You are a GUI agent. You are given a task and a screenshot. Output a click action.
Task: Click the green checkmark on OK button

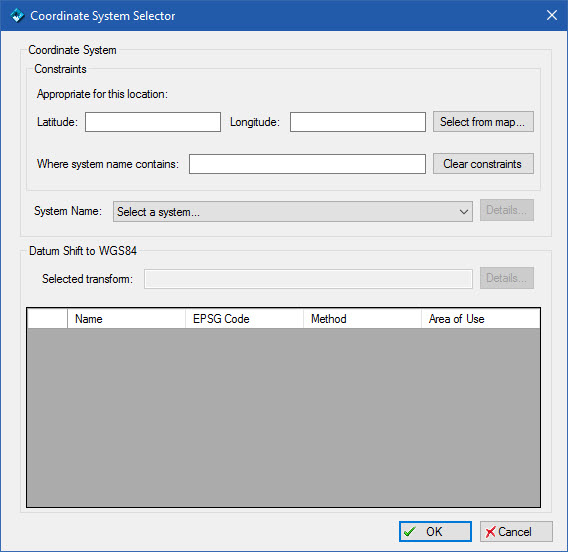(x=410, y=532)
